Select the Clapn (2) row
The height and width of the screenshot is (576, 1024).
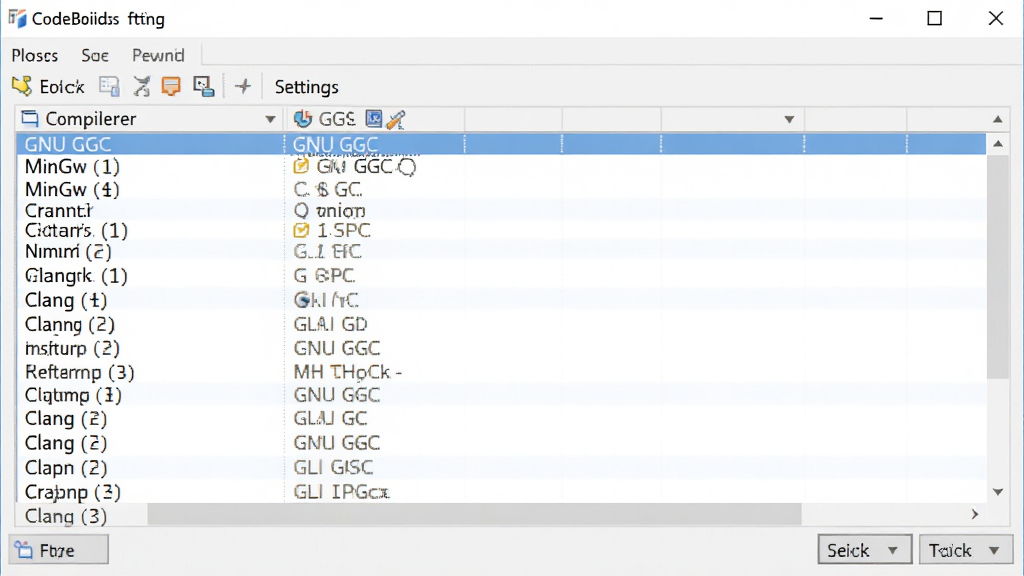click(501, 468)
